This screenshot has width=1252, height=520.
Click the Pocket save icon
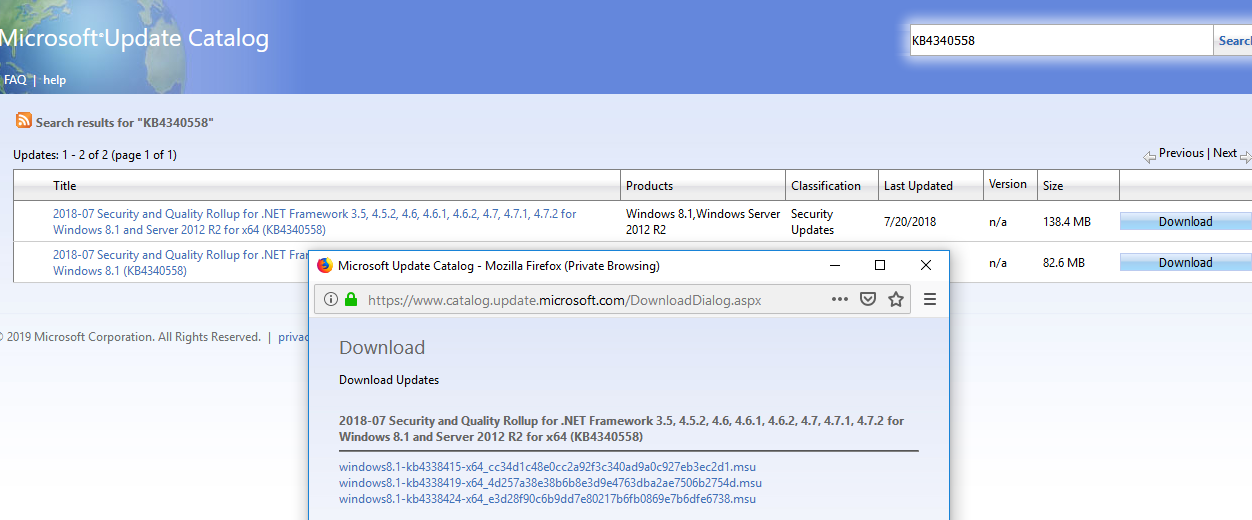coord(869,300)
